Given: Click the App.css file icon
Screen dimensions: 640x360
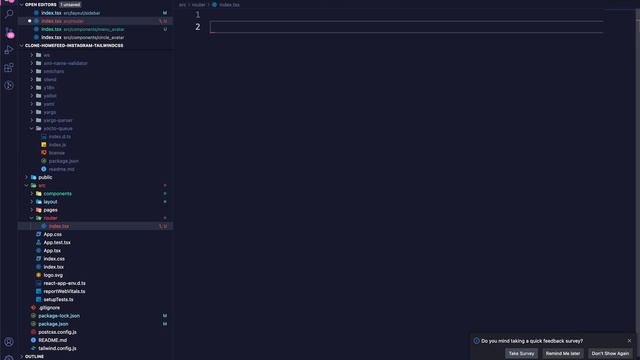Looking at the screenshot, I should [x=38, y=234].
